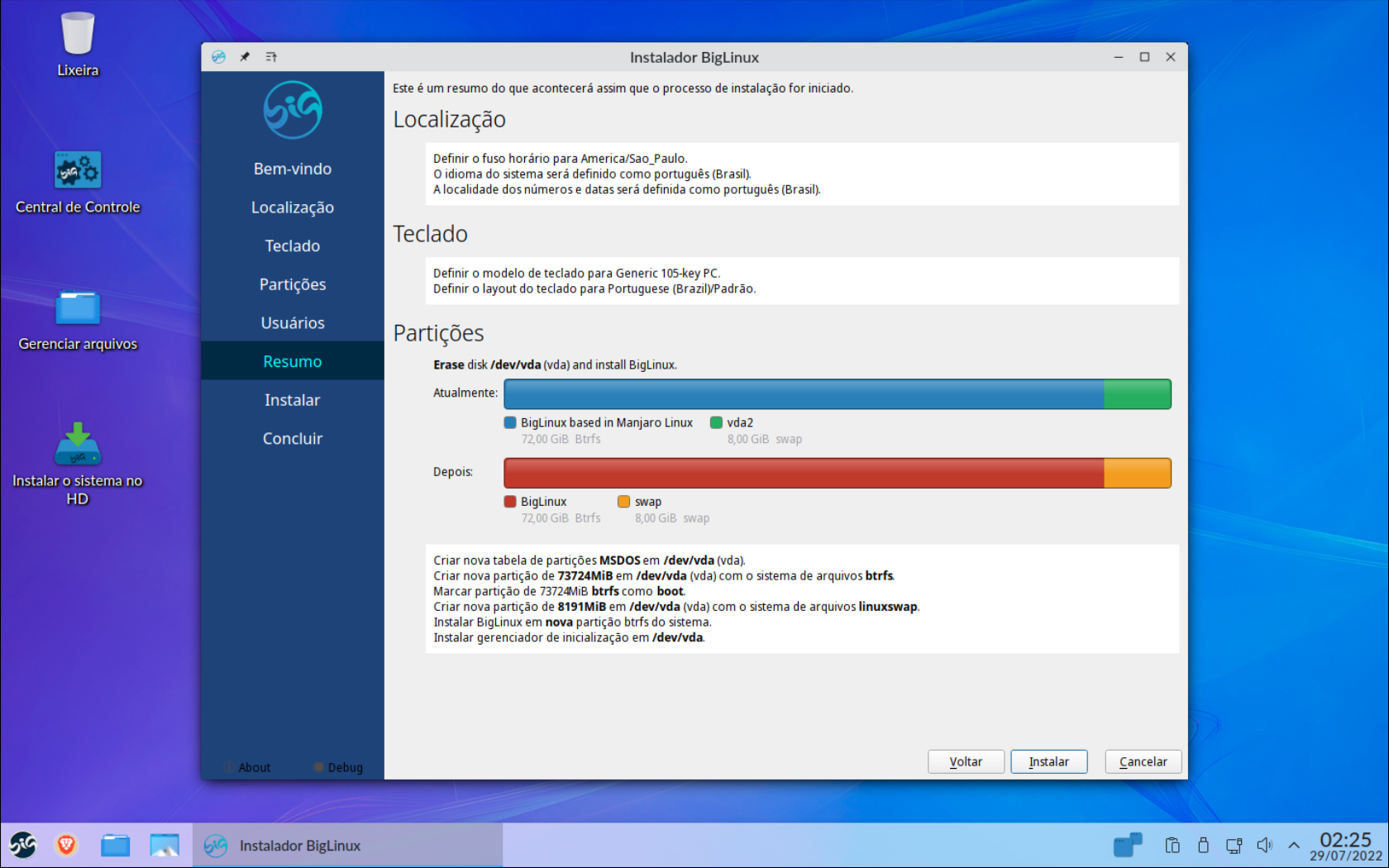1389x868 pixels.
Task: Click line 'Criar nova tabela de partições MSDOS'
Action: coord(589,560)
